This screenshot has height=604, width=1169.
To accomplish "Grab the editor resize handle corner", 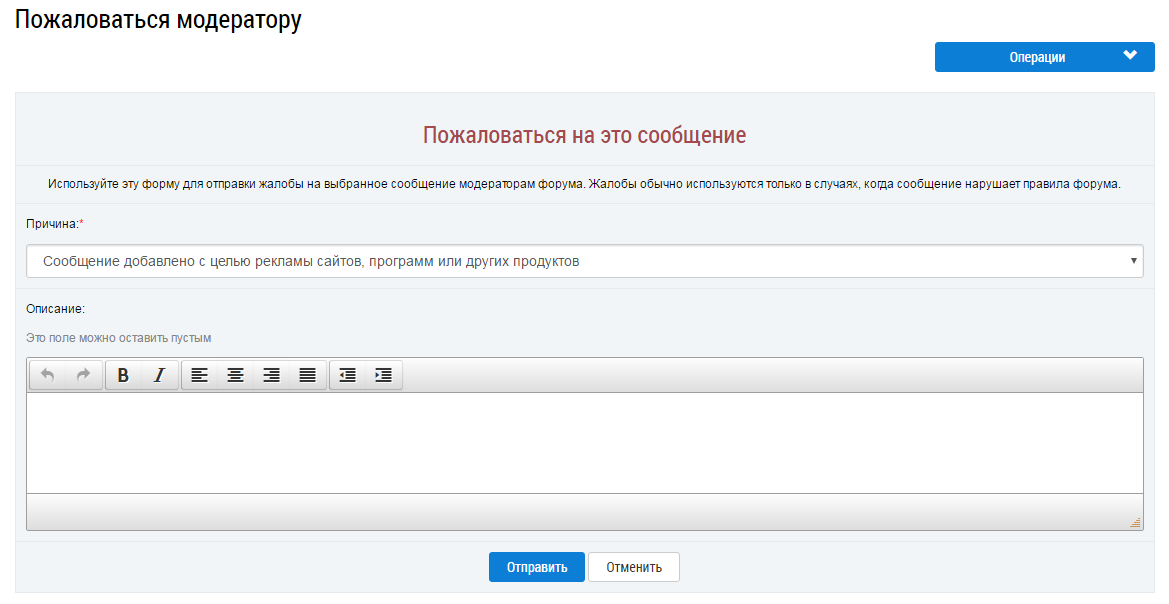I will click(1135, 522).
